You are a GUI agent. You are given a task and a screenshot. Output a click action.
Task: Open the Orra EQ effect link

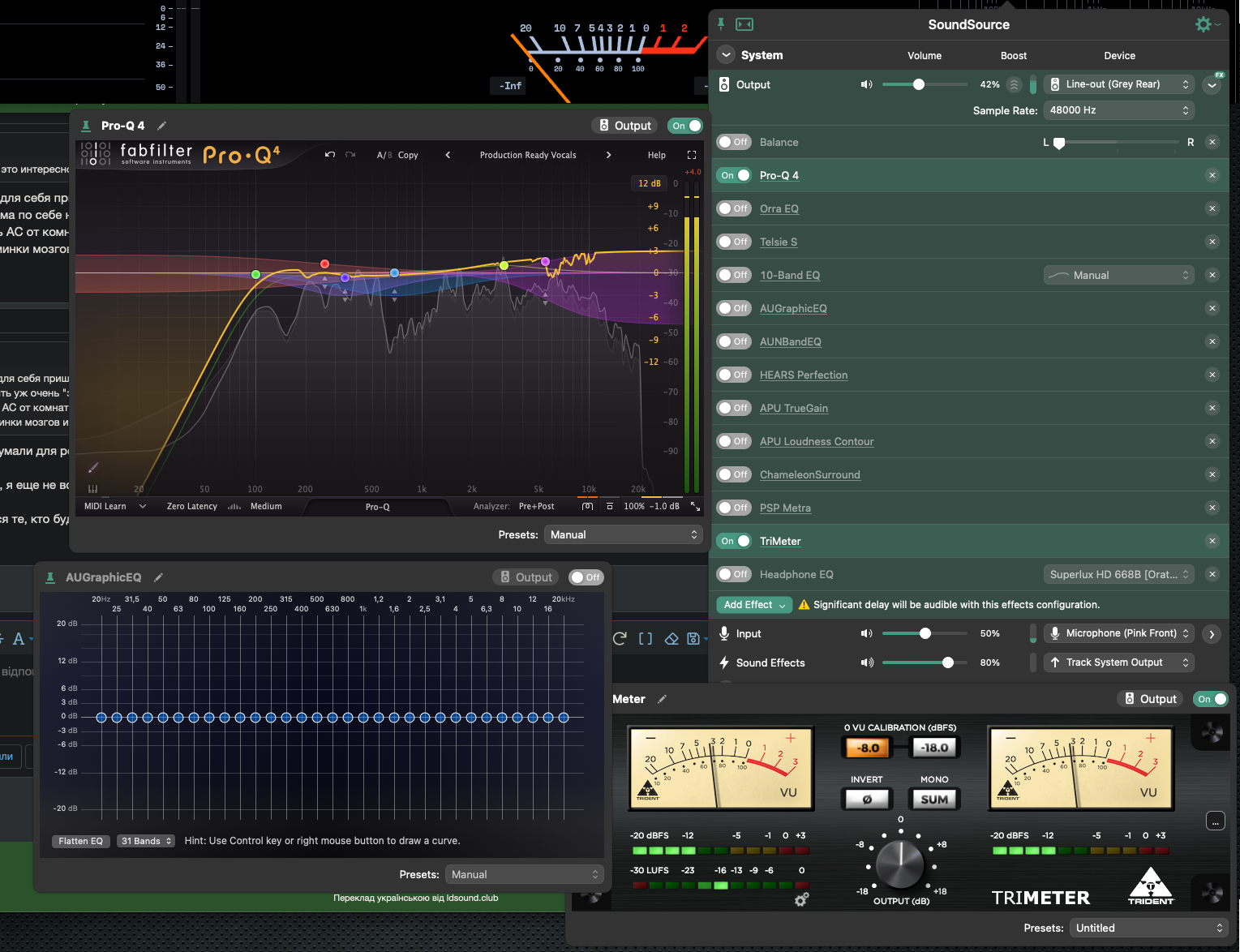[x=779, y=208]
